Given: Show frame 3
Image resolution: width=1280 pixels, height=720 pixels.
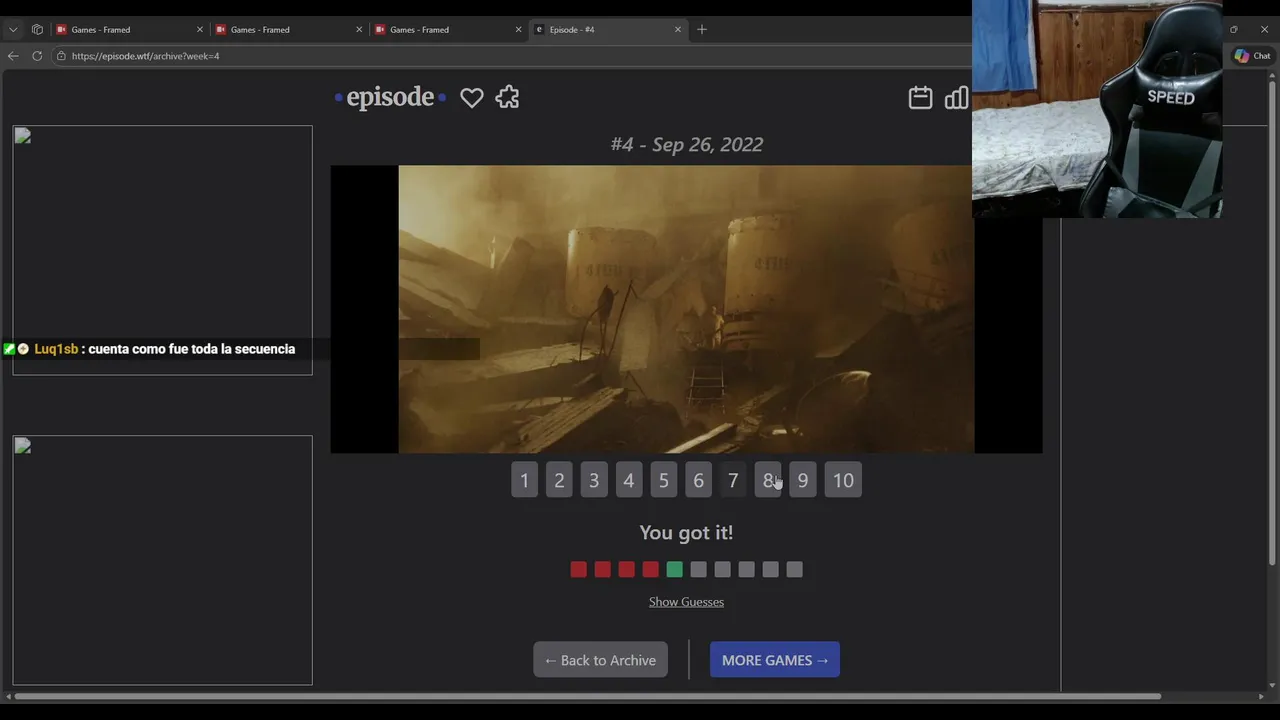Looking at the screenshot, I should [594, 480].
